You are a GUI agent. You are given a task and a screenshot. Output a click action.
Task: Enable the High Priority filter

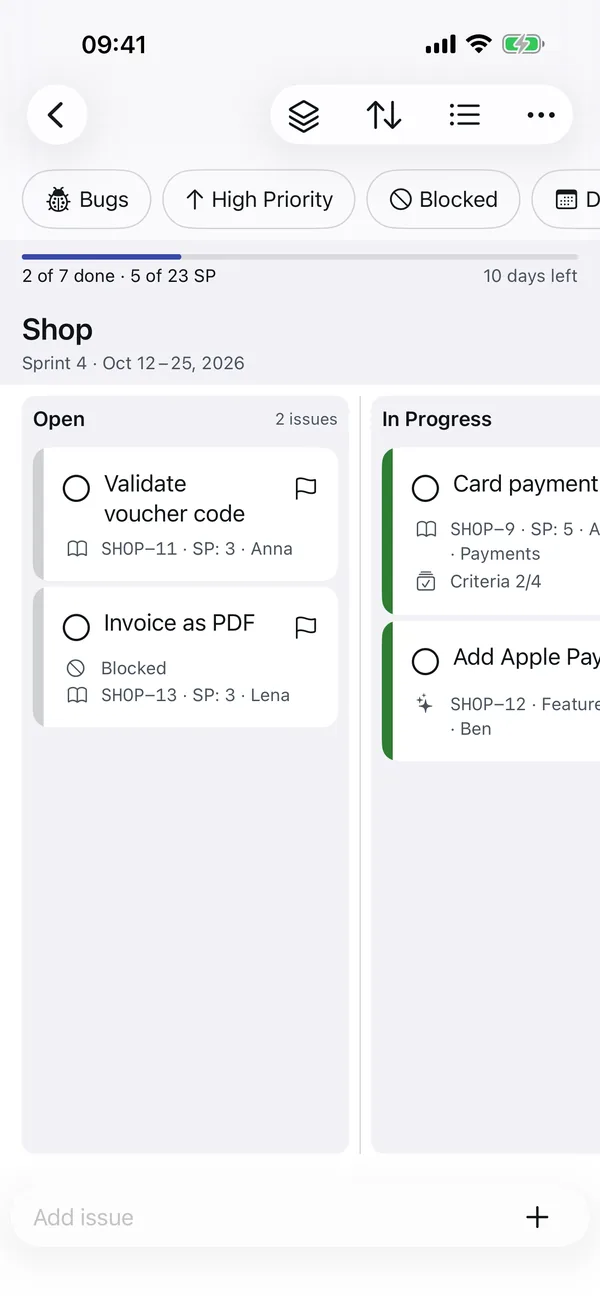(x=259, y=199)
